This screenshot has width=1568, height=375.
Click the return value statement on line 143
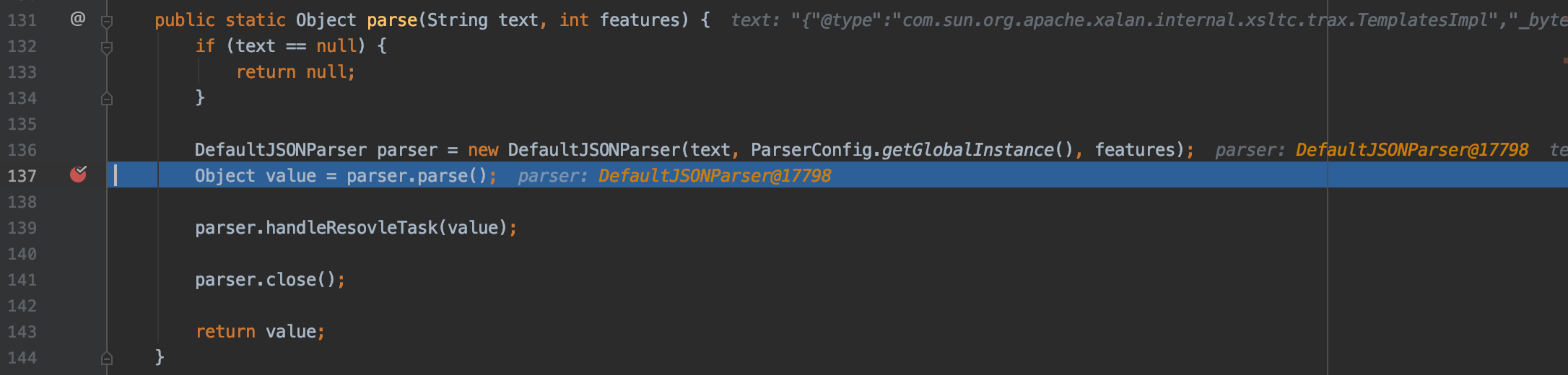tap(260, 332)
